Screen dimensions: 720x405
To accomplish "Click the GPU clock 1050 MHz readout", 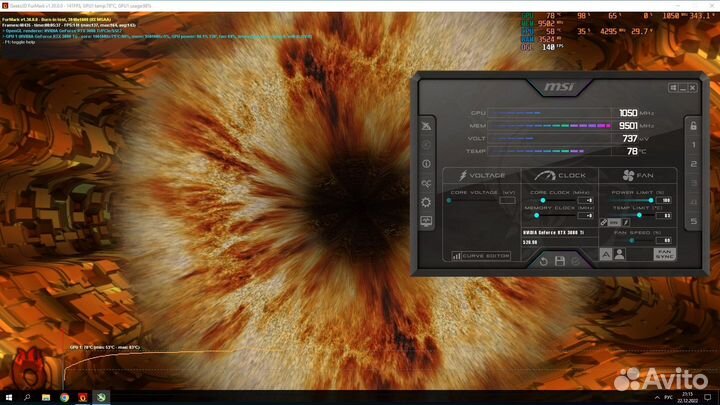I will pos(636,113).
